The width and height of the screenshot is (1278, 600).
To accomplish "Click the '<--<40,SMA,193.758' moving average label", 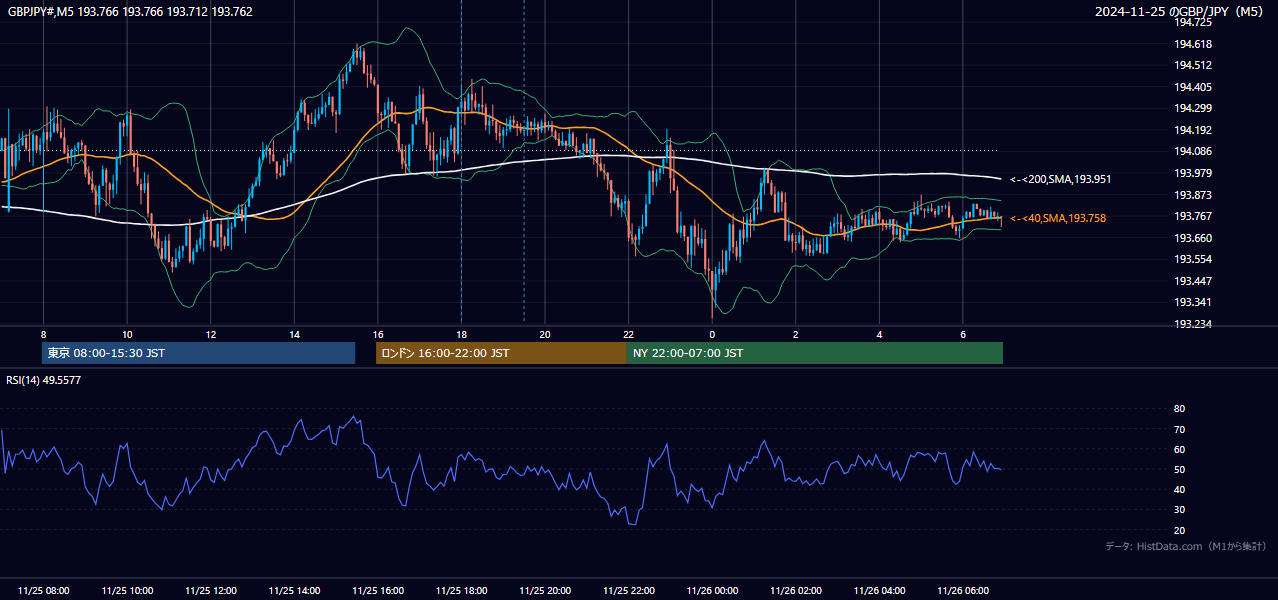I will point(1058,218).
